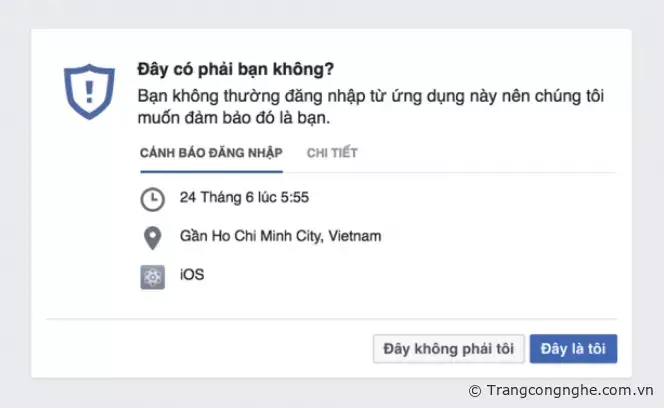Switch to the CHI TIẾT tab

(x=332, y=153)
